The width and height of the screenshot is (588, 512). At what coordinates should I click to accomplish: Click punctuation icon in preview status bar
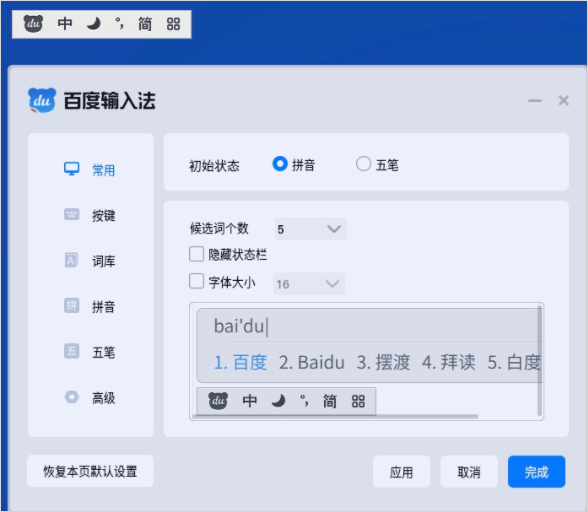(304, 401)
